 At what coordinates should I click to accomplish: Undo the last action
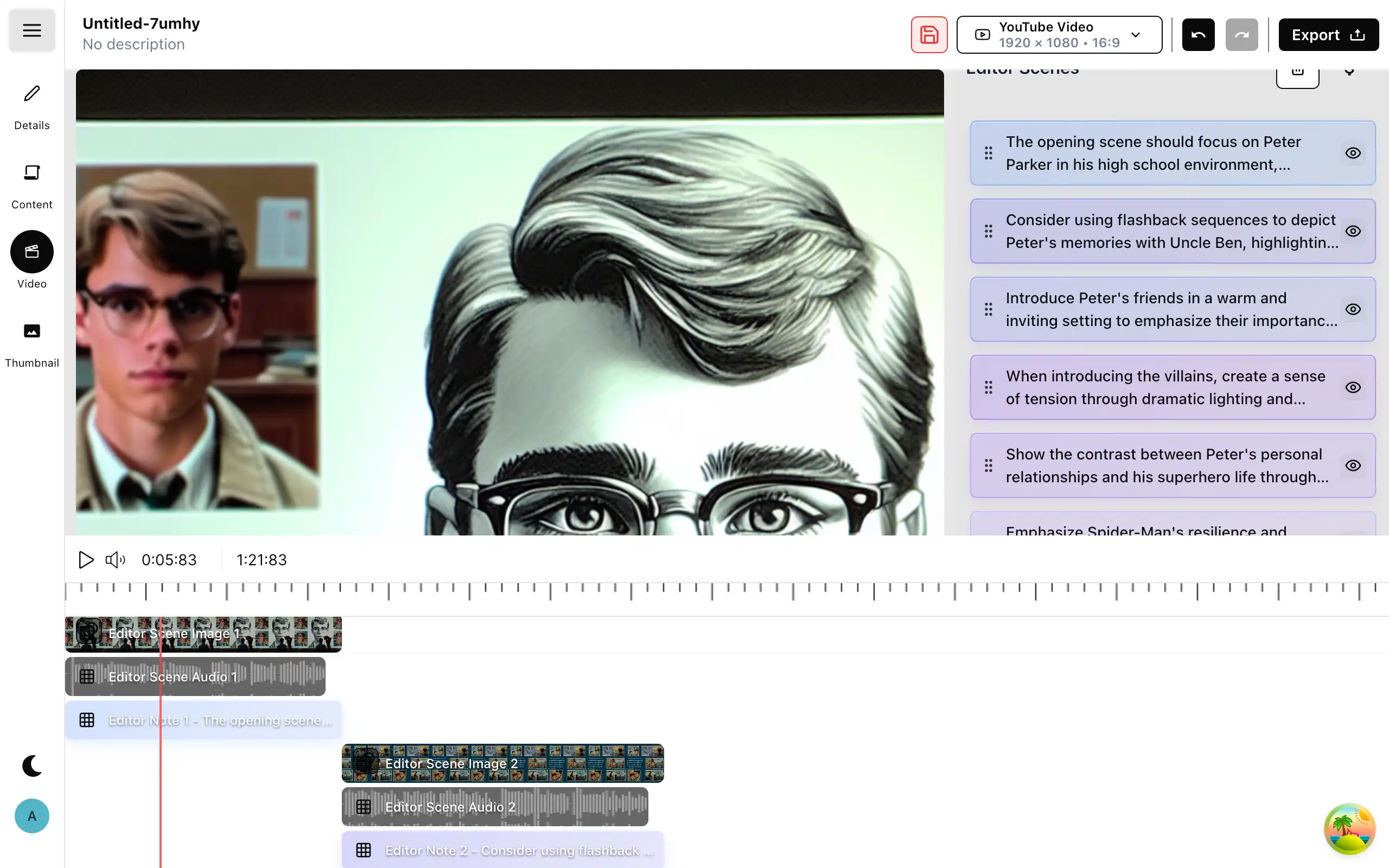(x=1198, y=35)
